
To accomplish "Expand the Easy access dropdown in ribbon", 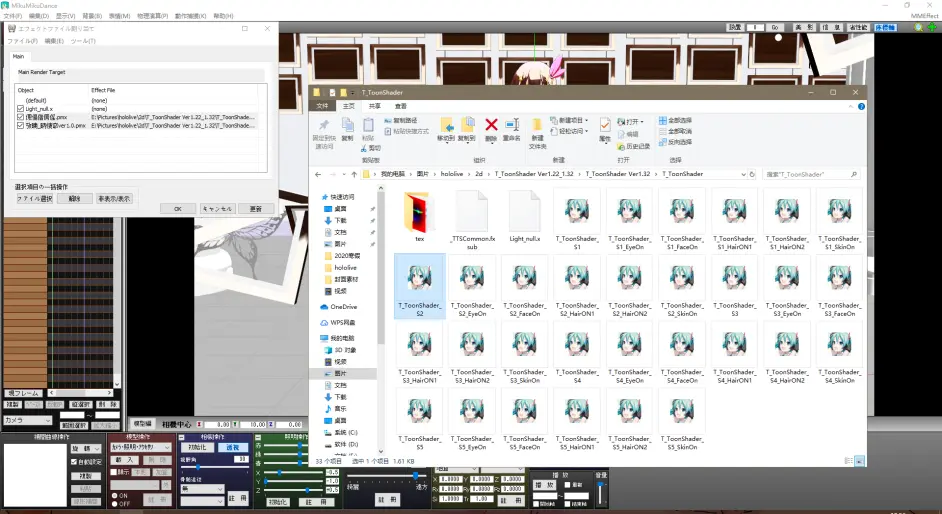I will (586, 131).
